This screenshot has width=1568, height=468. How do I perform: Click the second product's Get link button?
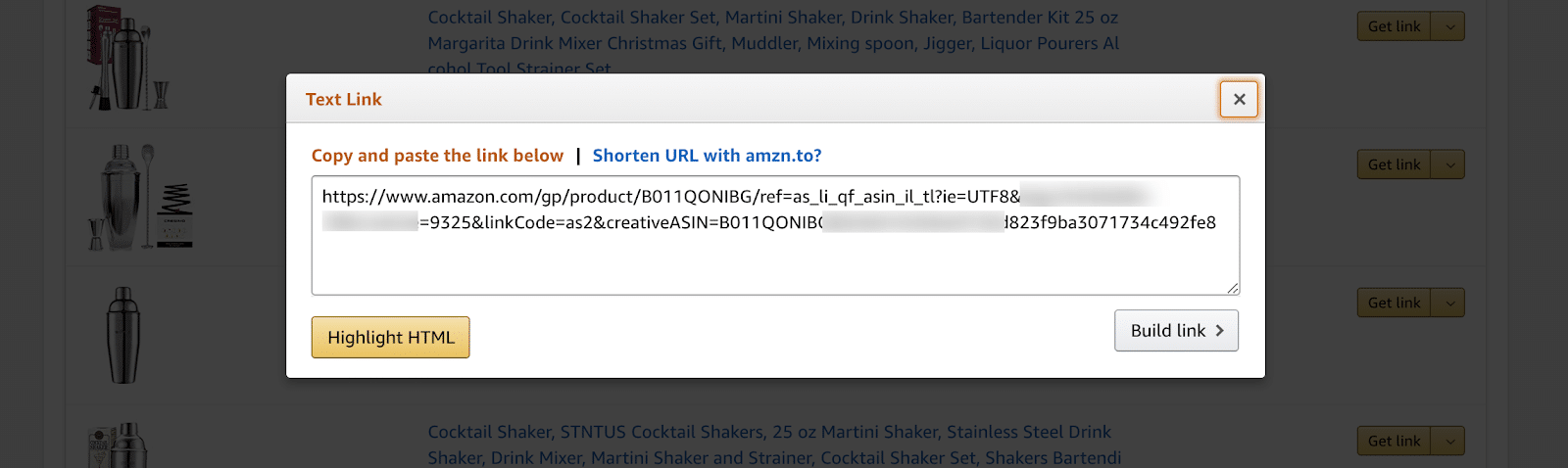[1394, 164]
